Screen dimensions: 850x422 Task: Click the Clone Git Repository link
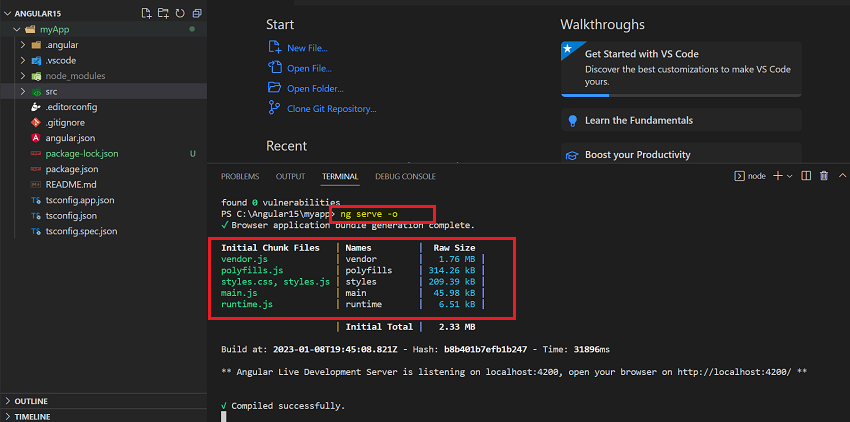pos(331,109)
